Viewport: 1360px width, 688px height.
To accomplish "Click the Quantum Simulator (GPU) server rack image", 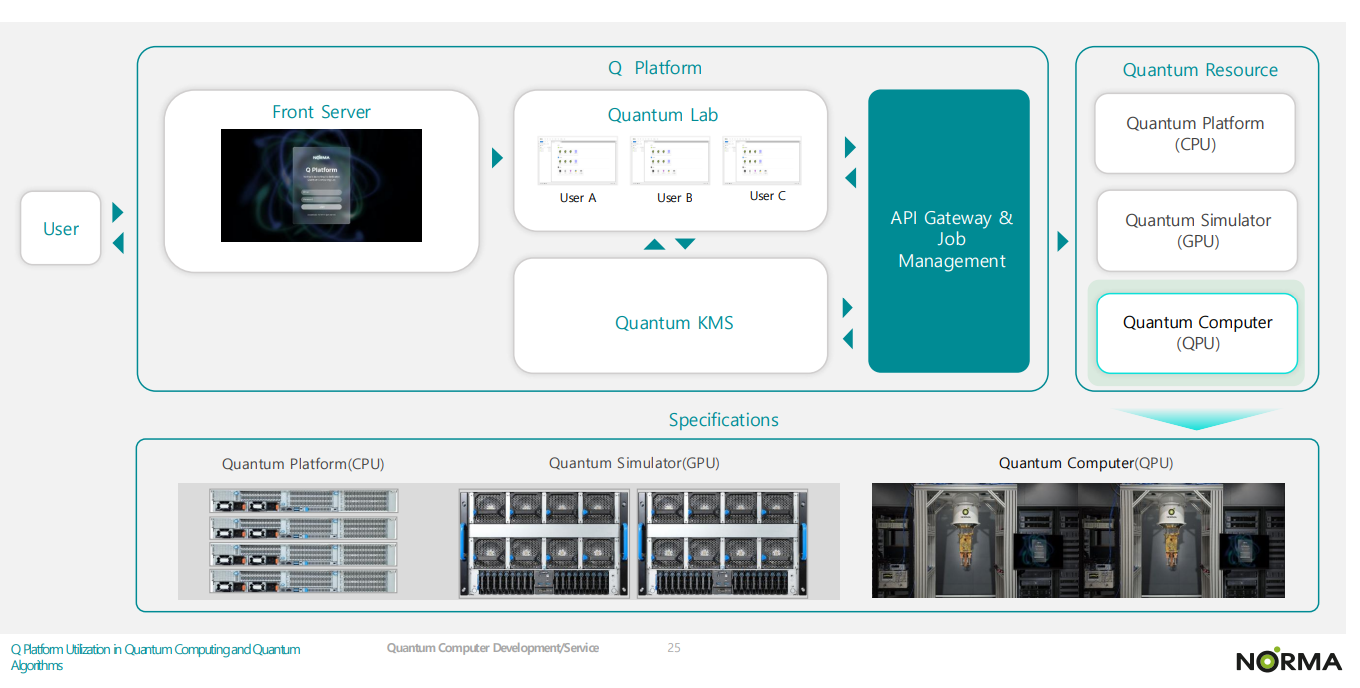I will tap(634, 544).
